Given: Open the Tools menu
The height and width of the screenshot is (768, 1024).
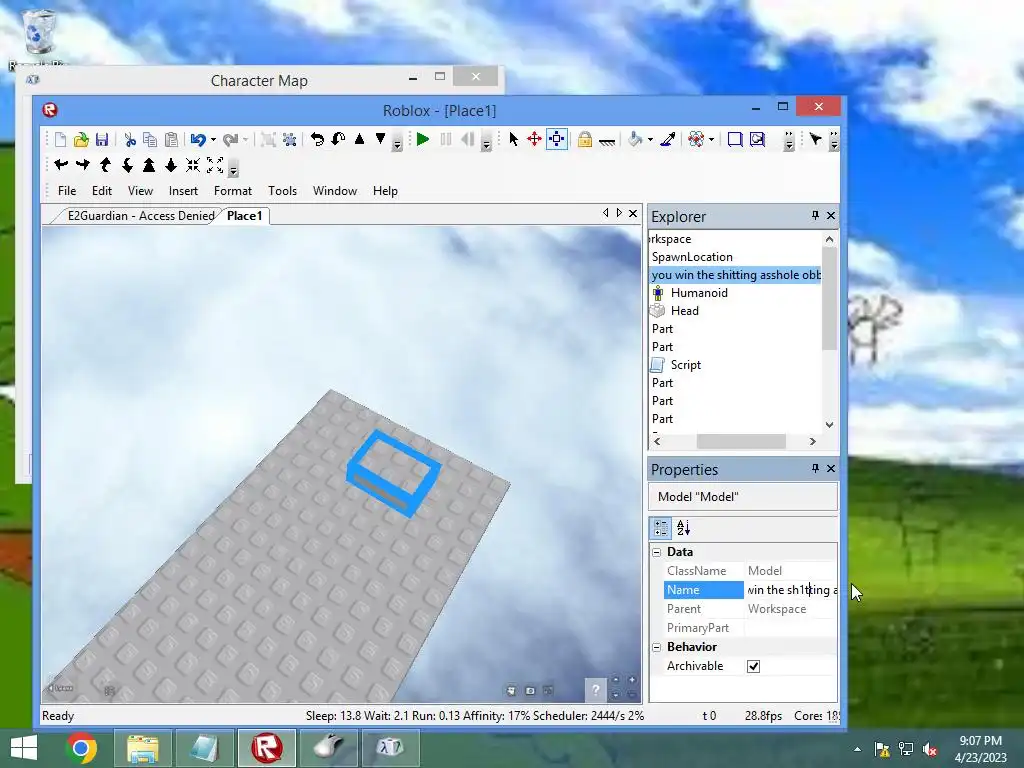Looking at the screenshot, I should (x=282, y=191).
